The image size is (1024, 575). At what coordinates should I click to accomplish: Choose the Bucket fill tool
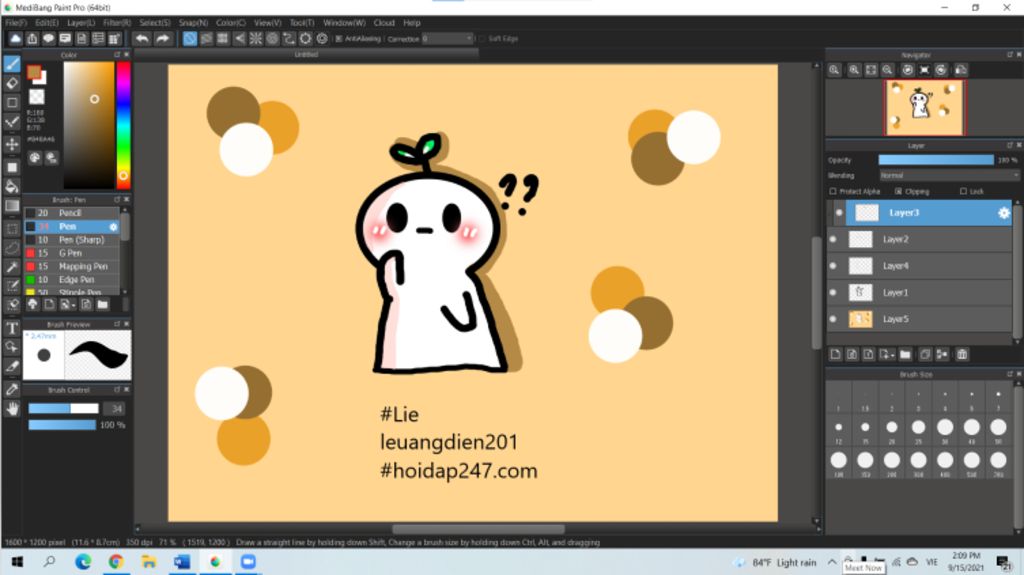(12, 187)
